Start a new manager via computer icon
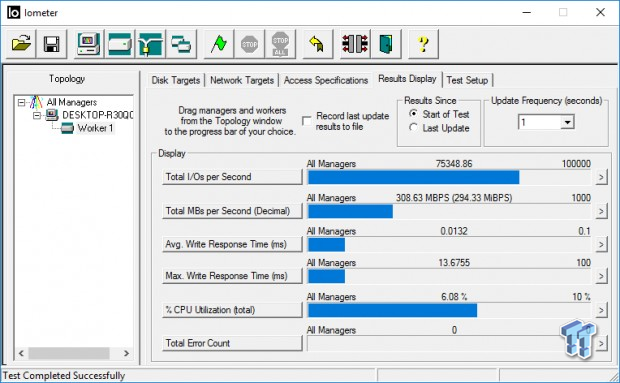The height and width of the screenshot is (383, 620). pos(89,44)
